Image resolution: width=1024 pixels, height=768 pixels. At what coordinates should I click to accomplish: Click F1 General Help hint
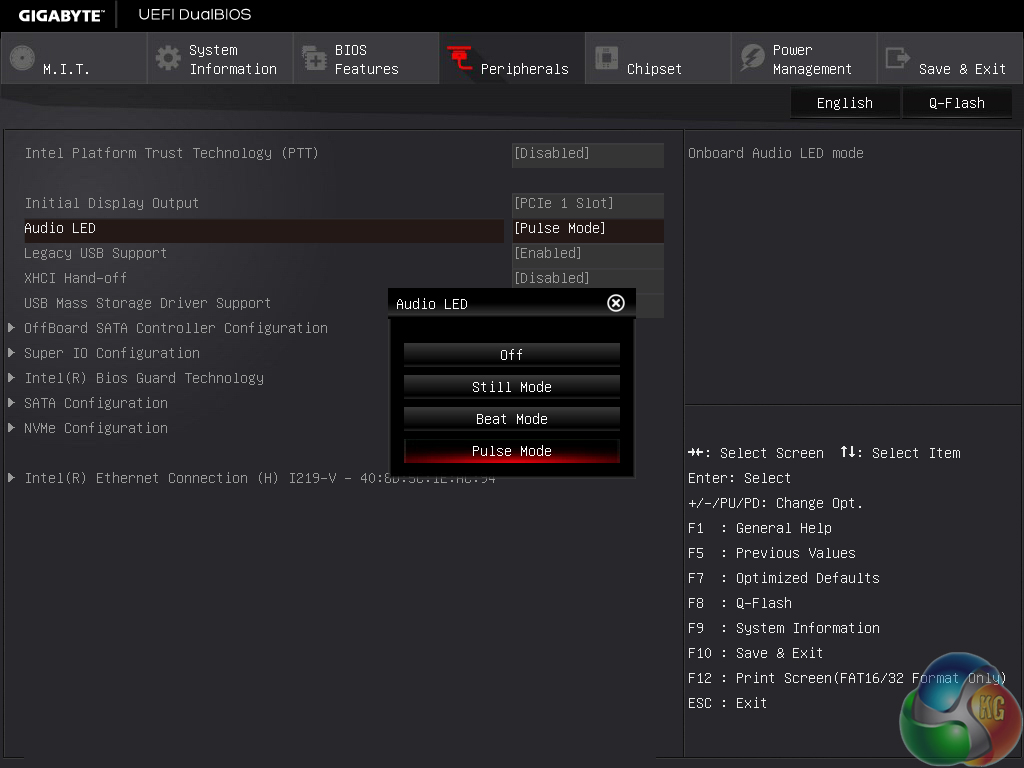pyautogui.click(x=760, y=528)
